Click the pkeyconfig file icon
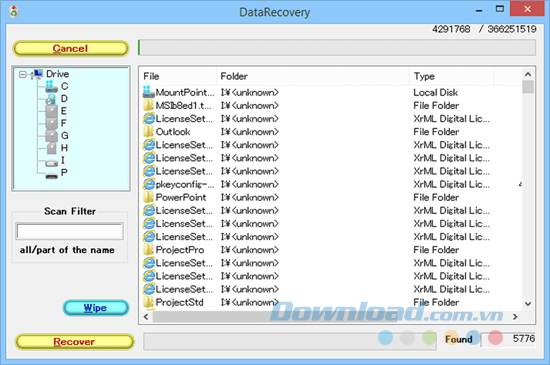Image resolution: width=550 pixels, height=365 pixels. point(149,184)
